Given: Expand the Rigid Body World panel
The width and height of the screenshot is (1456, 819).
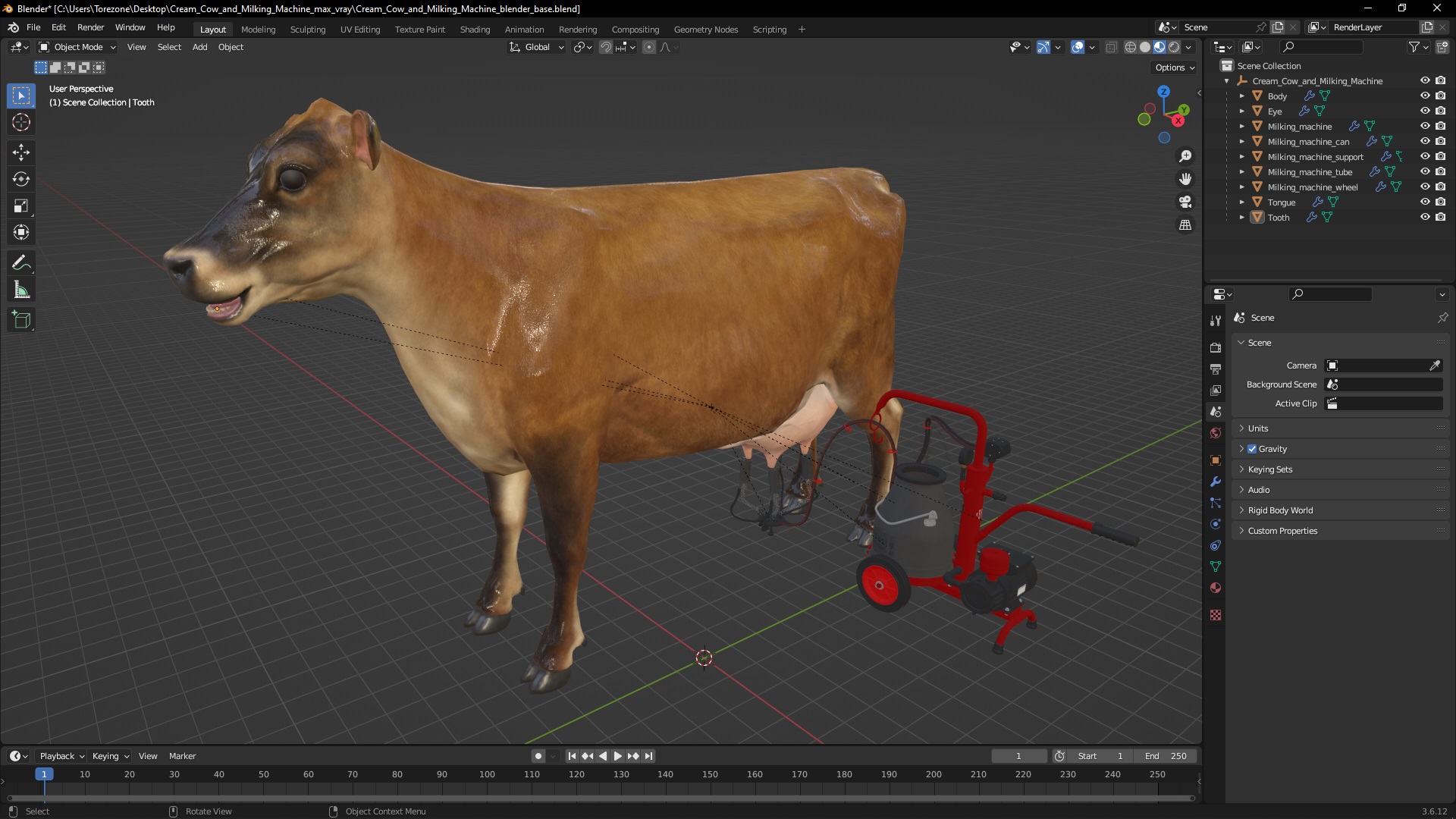Looking at the screenshot, I should coord(1280,510).
